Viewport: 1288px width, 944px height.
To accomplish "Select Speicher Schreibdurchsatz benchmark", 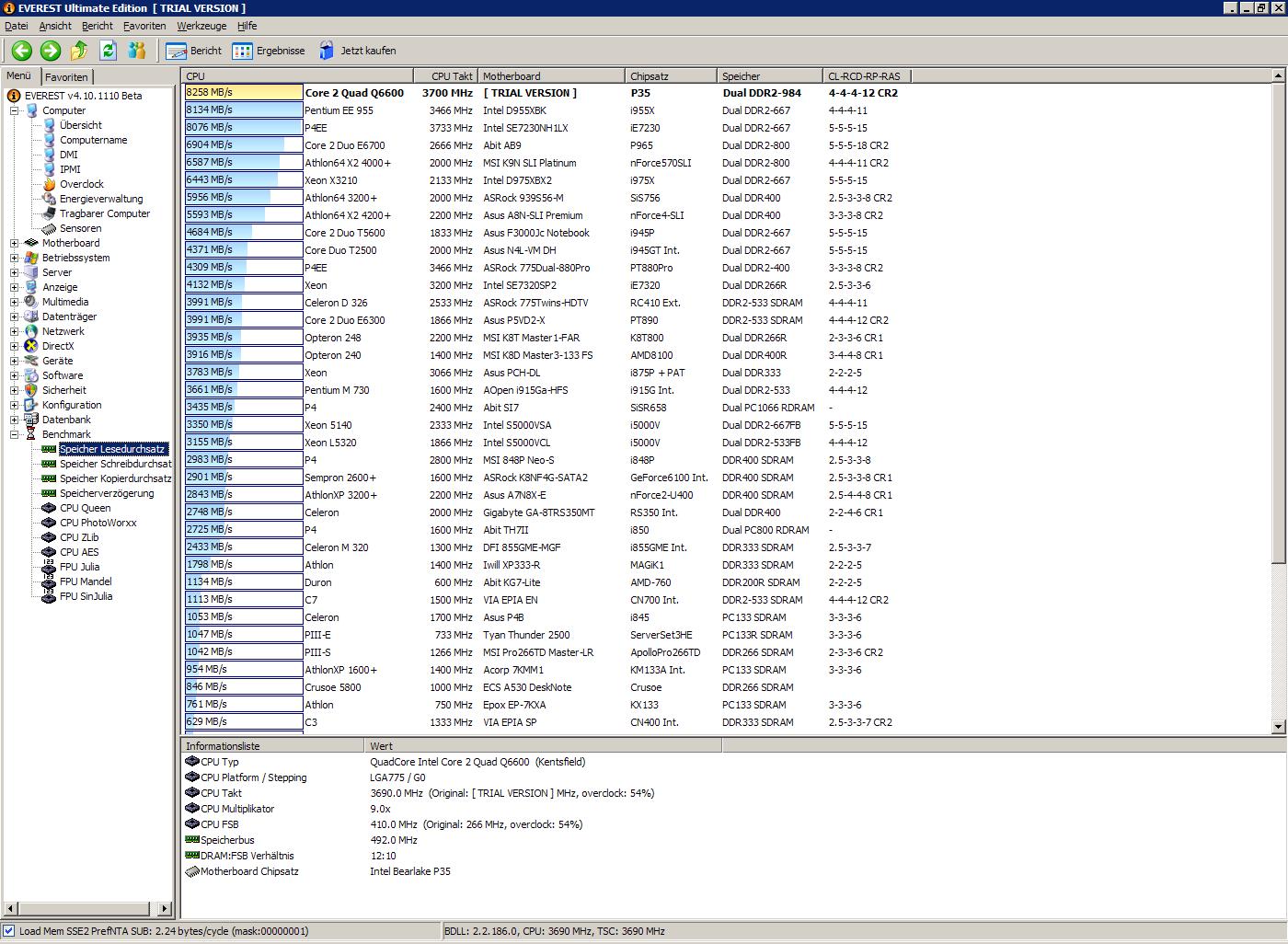I will click(115, 464).
